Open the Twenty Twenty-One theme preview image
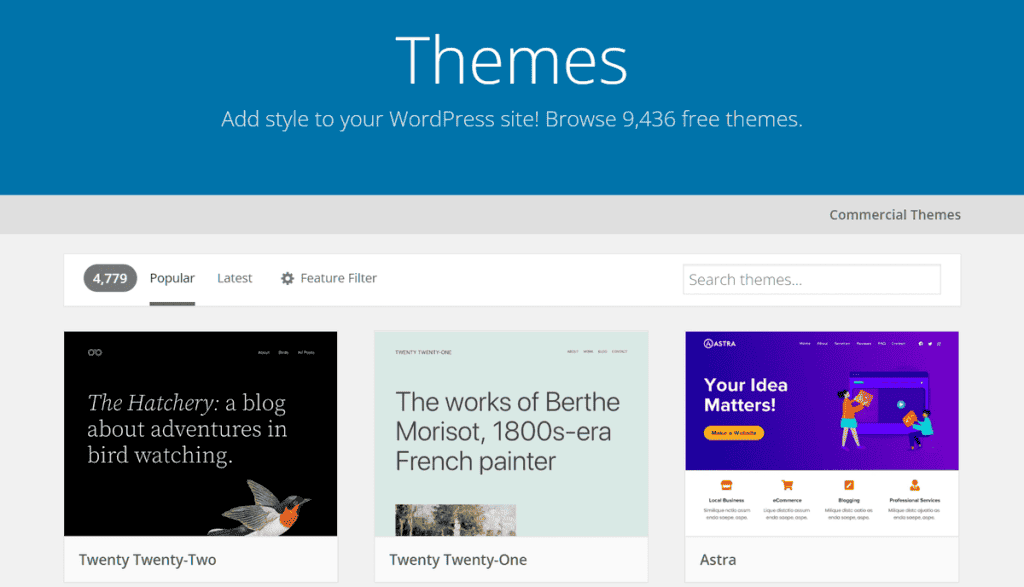The image size is (1024, 587). tap(511, 434)
